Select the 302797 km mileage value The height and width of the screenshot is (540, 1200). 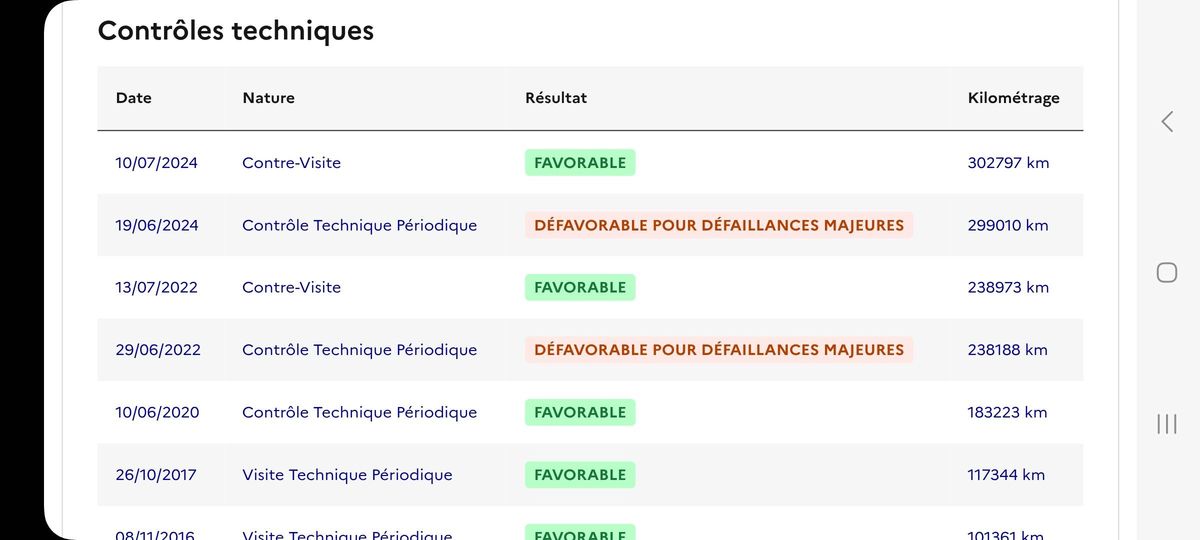tap(1009, 163)
